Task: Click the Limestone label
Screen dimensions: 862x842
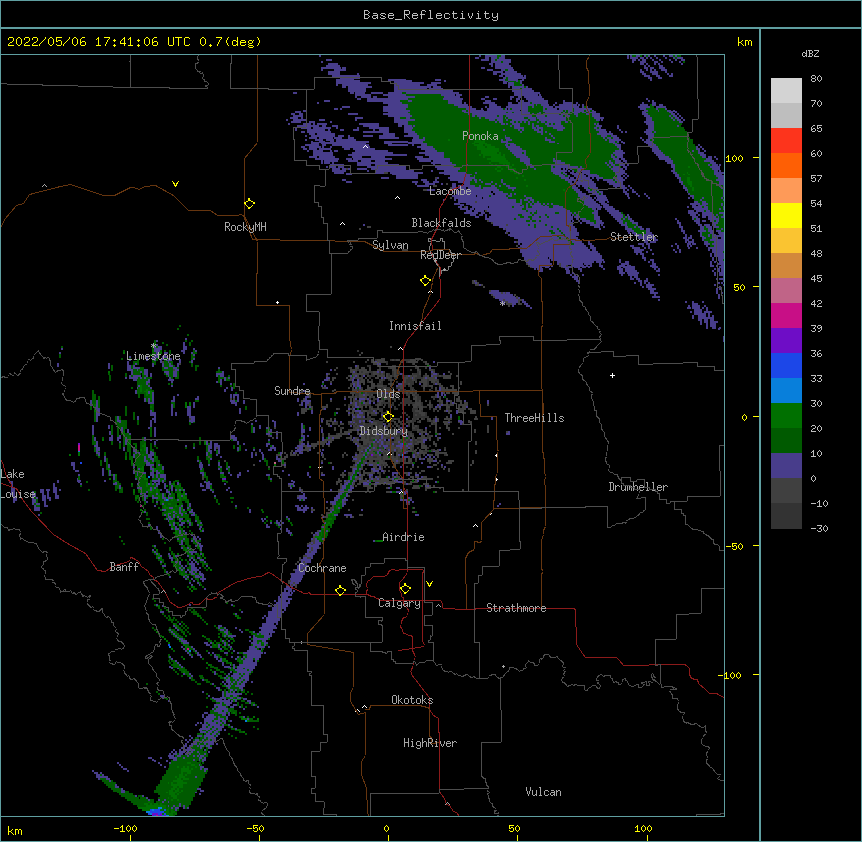Action: [153, 356]
